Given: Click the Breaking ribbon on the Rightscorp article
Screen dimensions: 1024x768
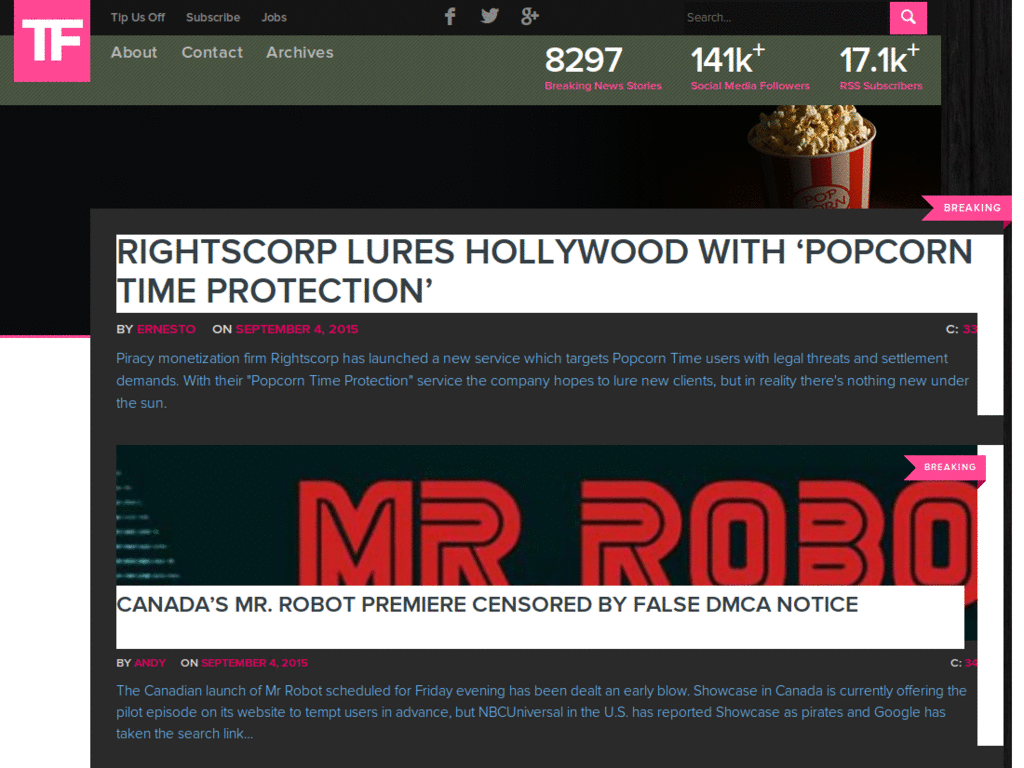Looking at the screenshot, I should click(x=968, y=208).
